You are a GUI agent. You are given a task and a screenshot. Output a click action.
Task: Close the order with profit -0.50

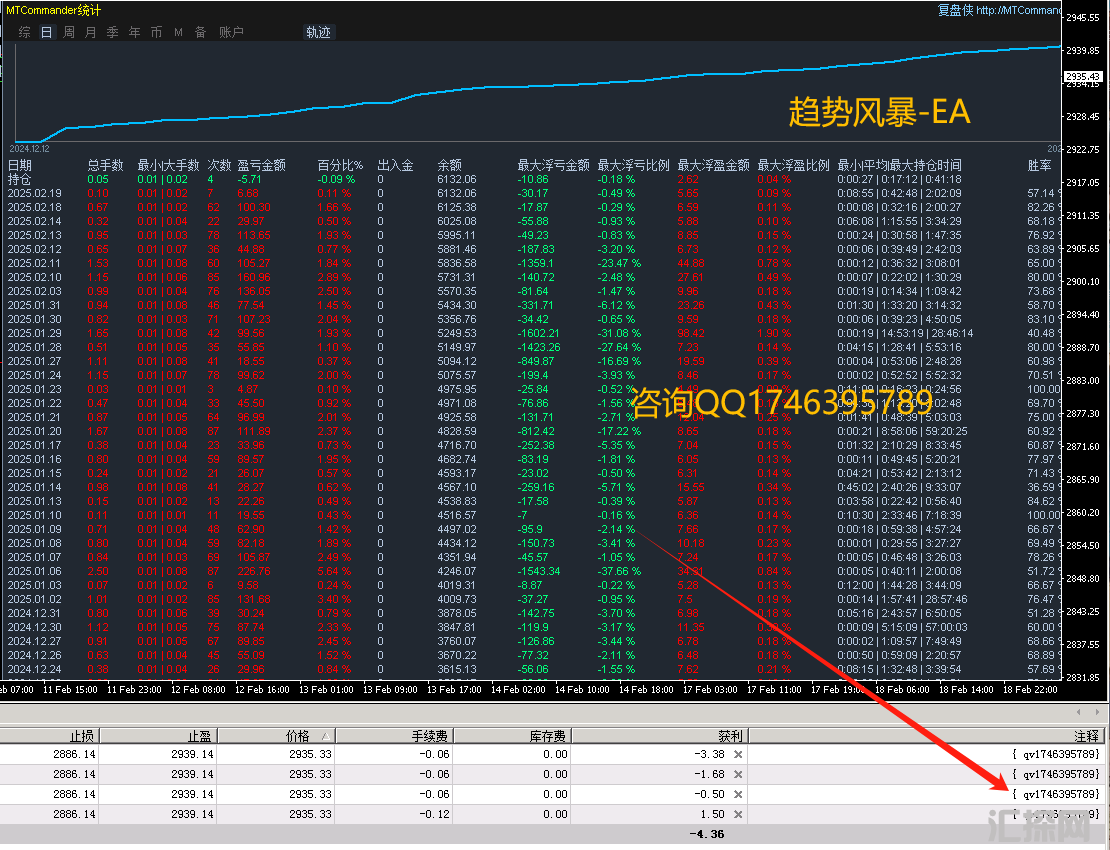[738, 794]
